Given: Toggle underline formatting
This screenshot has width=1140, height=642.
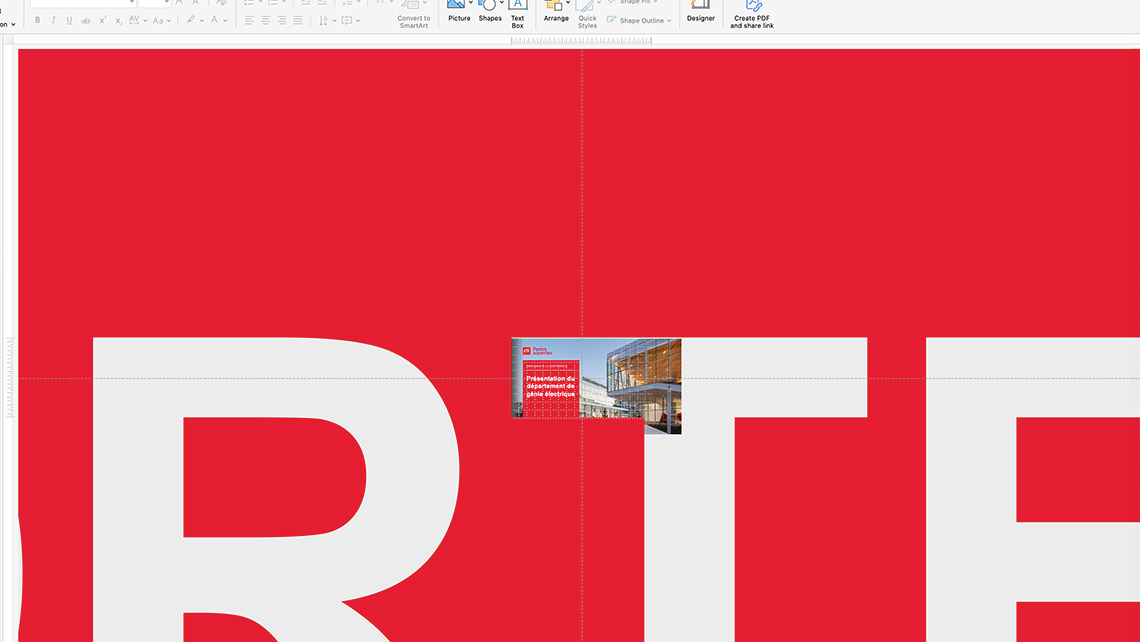Looking at the screenshot, I should [69, 20].
